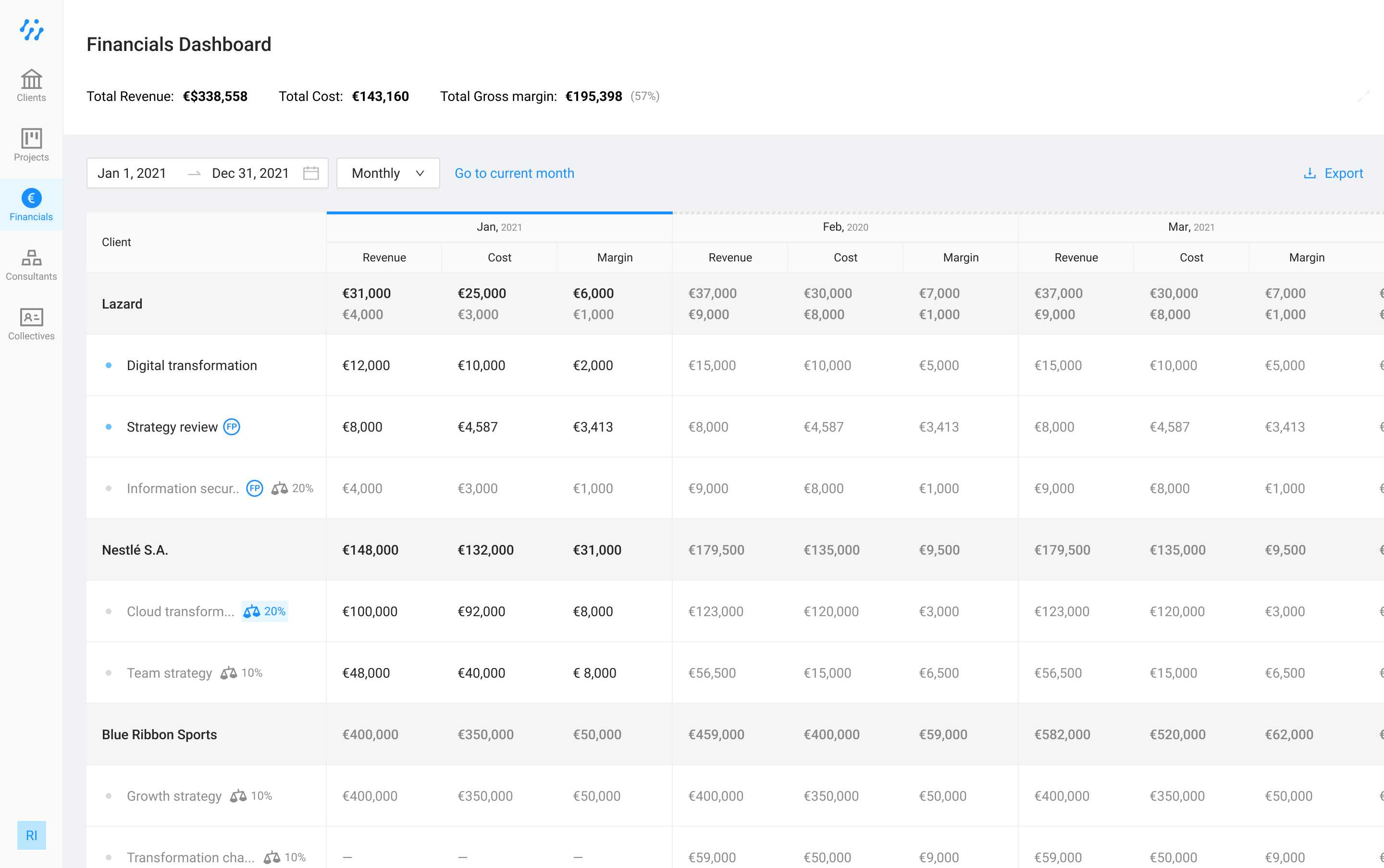Click the highlighted 20% scale badge on Cloud transform
1384x868 pixels.
click(x=265, y=611)
